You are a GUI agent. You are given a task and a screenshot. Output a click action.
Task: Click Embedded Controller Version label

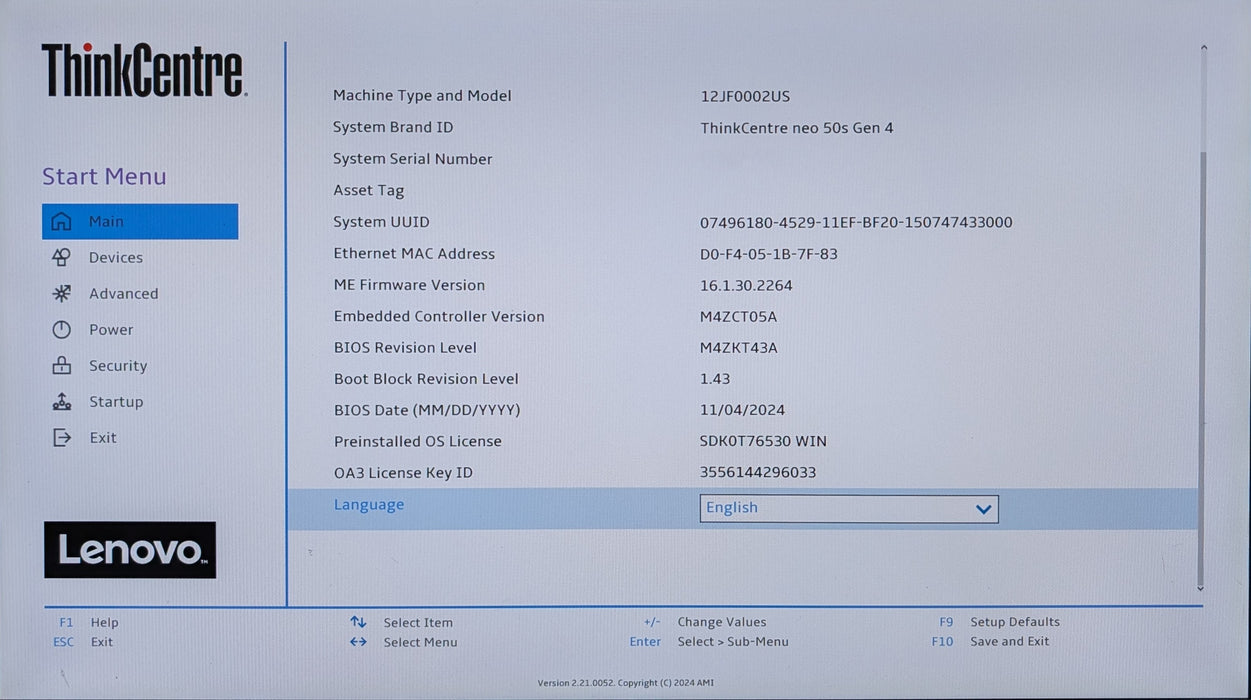coord(439,316)
